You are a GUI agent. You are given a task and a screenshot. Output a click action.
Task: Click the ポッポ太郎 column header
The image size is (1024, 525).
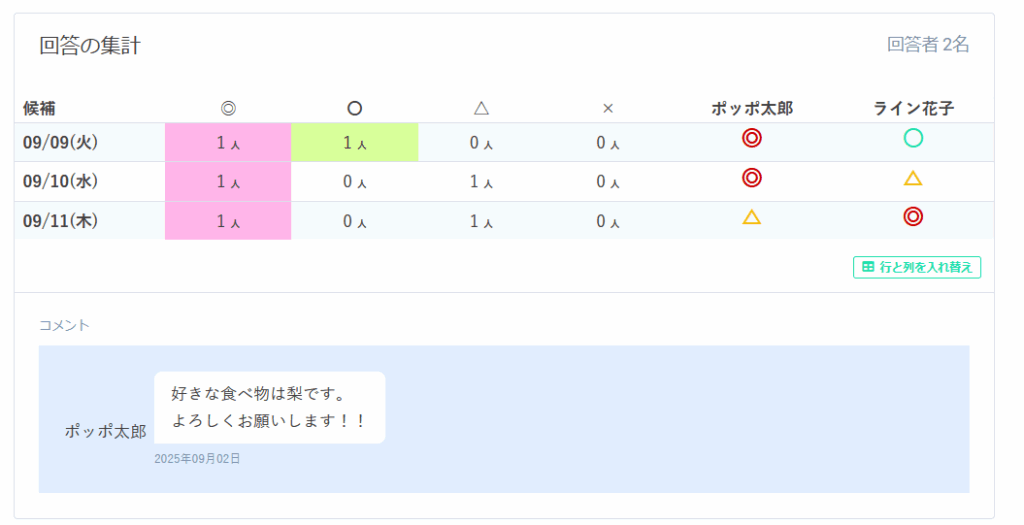click(752, 108)
